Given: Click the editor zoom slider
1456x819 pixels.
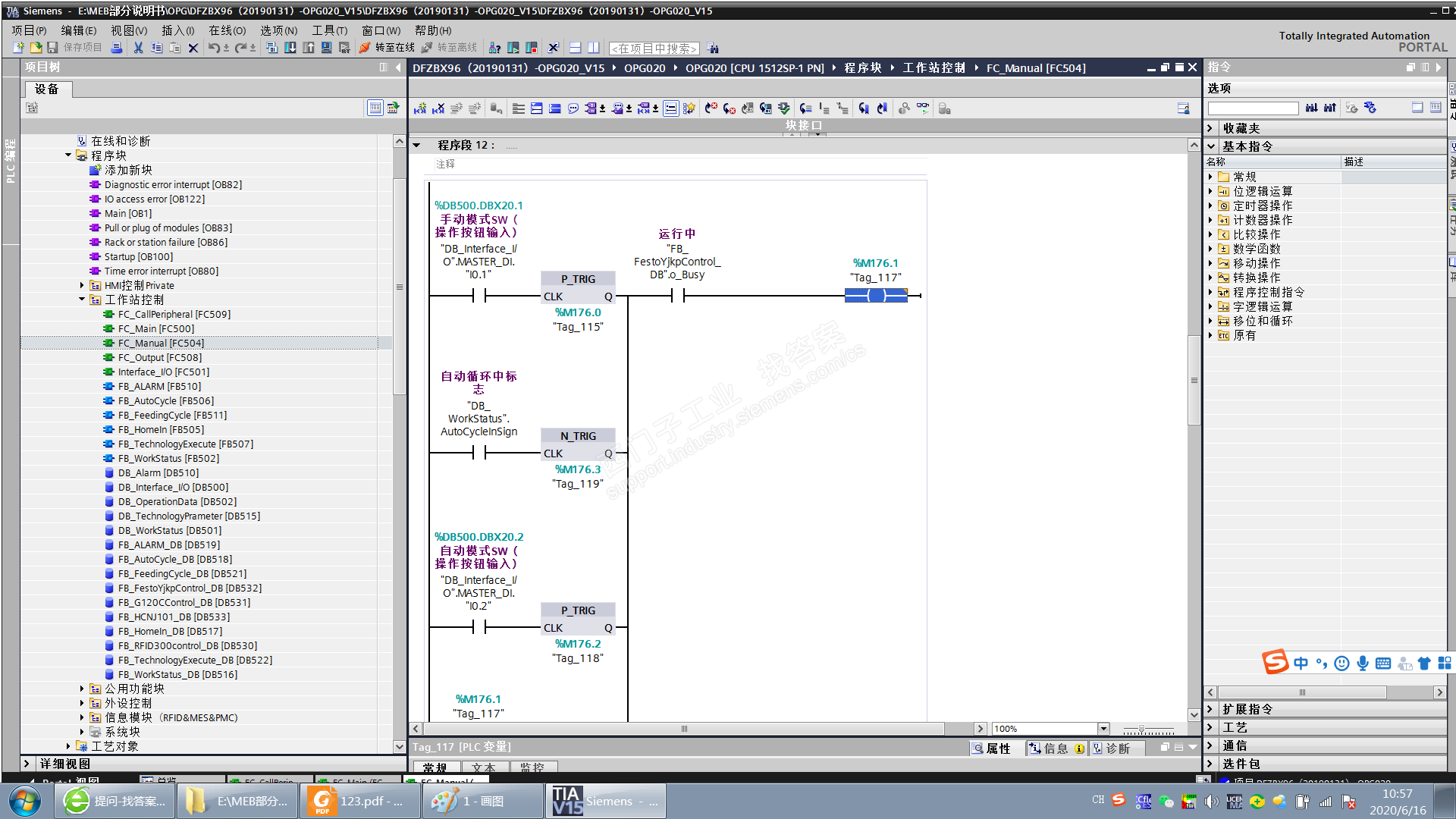Looking at the screenshot, I should click(x=1141, y=729).
